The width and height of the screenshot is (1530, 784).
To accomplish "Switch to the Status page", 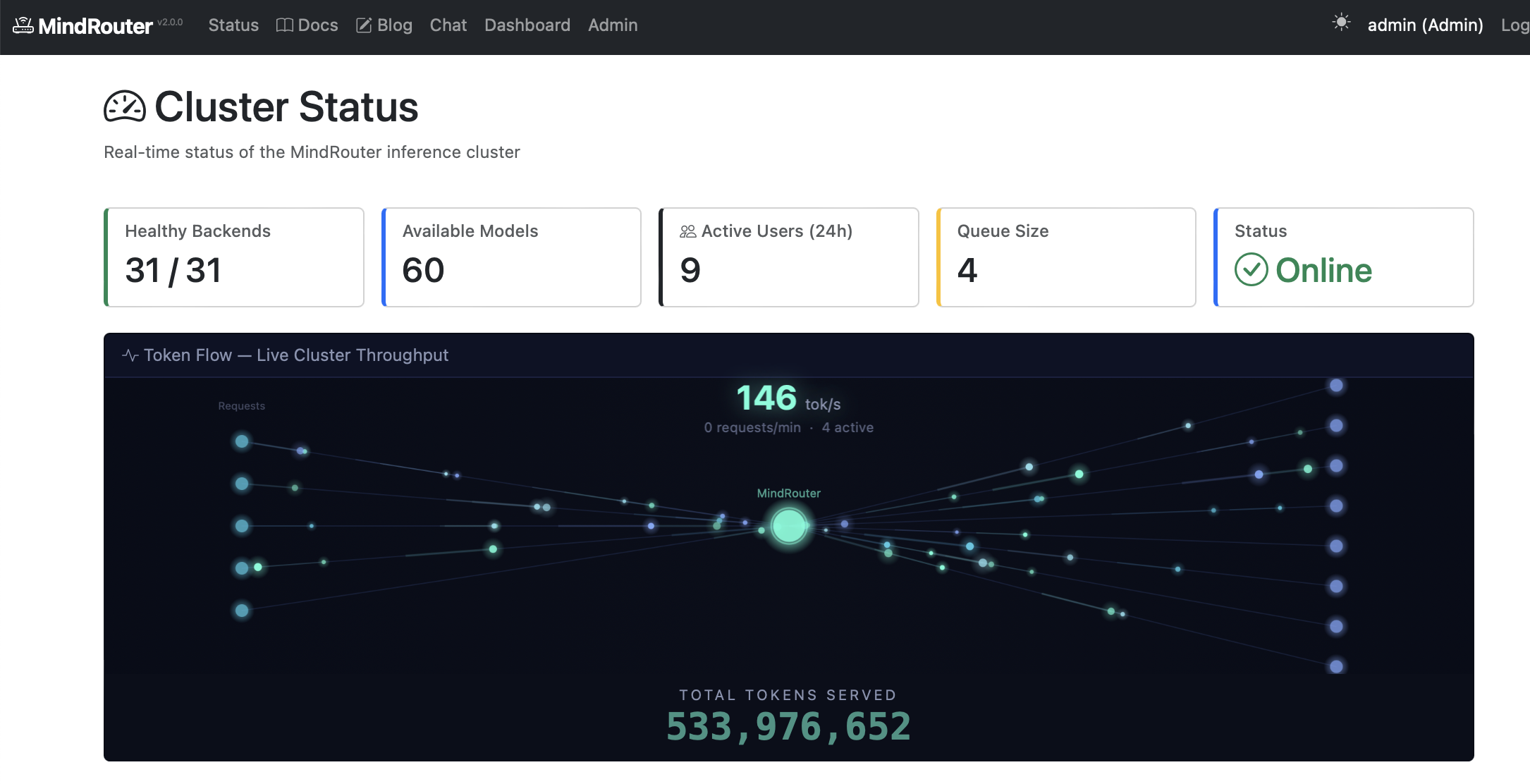I will (233, 25).
